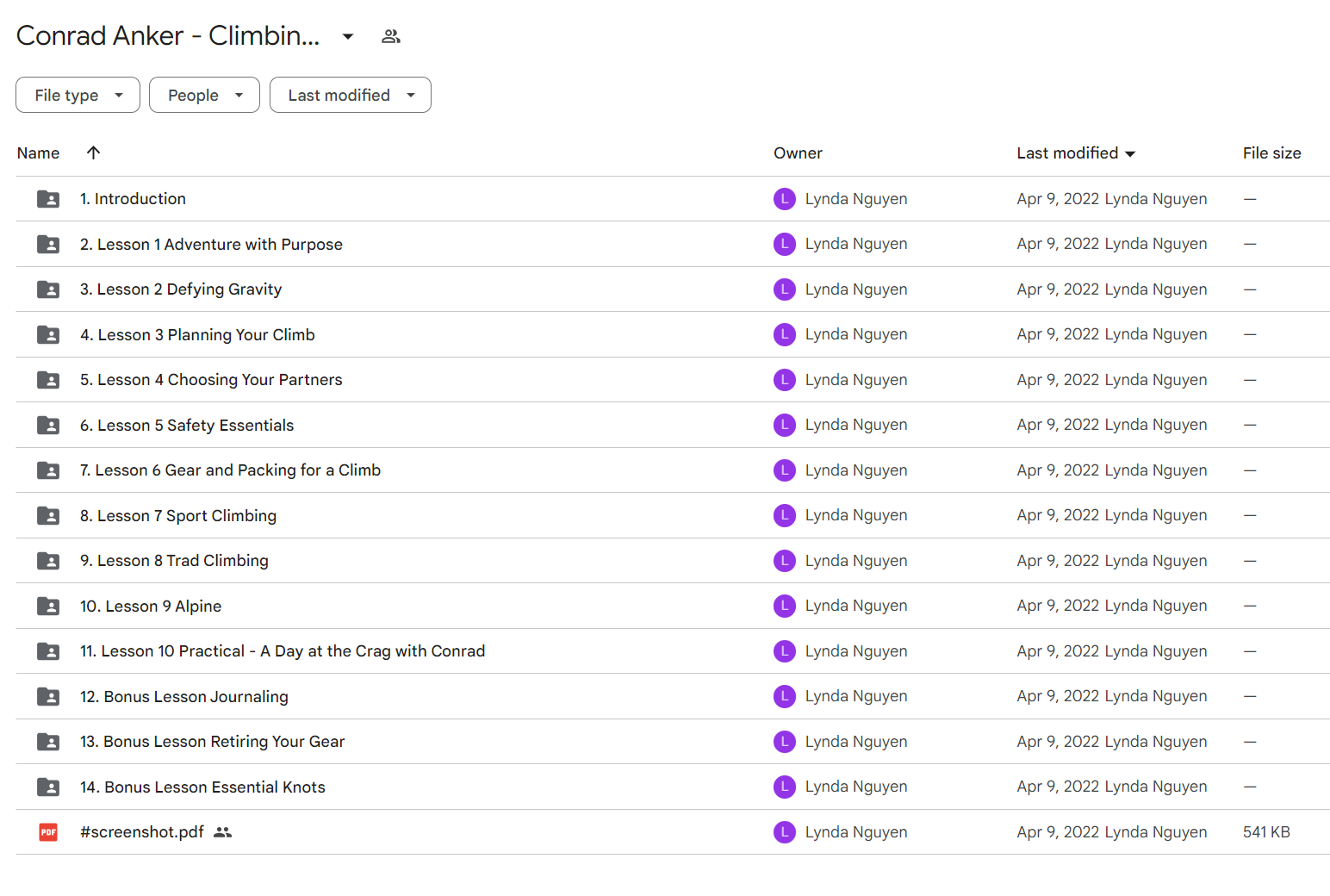This screenshot has height=896, width=1330.
Task: Select 13. Bonus Lesson Retiring Your Gear
Action: click(212, 742)
